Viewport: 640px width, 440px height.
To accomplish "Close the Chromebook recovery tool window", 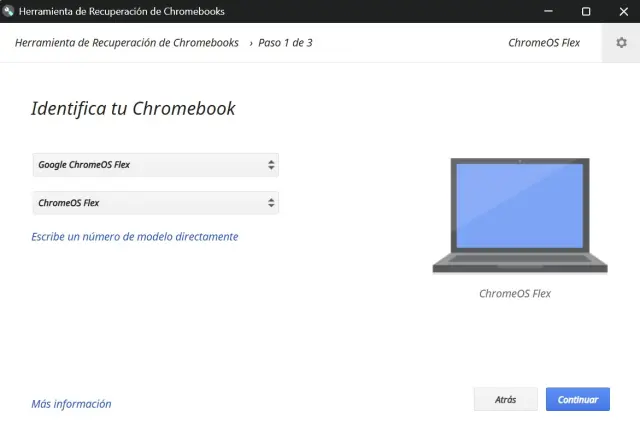I will 622,11.
